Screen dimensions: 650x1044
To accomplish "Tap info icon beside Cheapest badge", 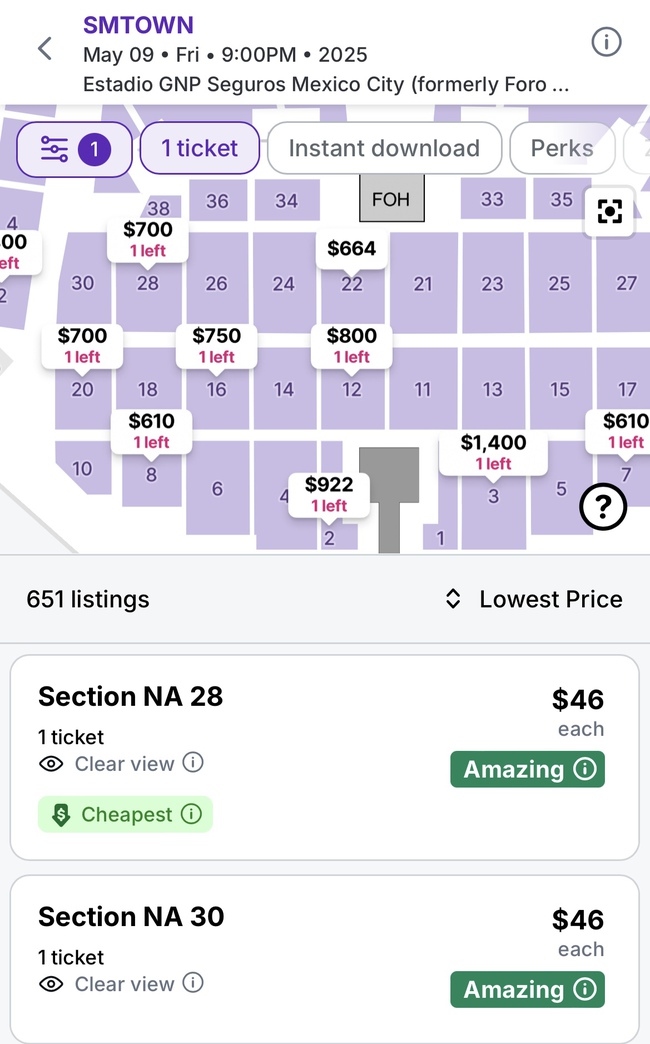I will click(x=191, y=814).
